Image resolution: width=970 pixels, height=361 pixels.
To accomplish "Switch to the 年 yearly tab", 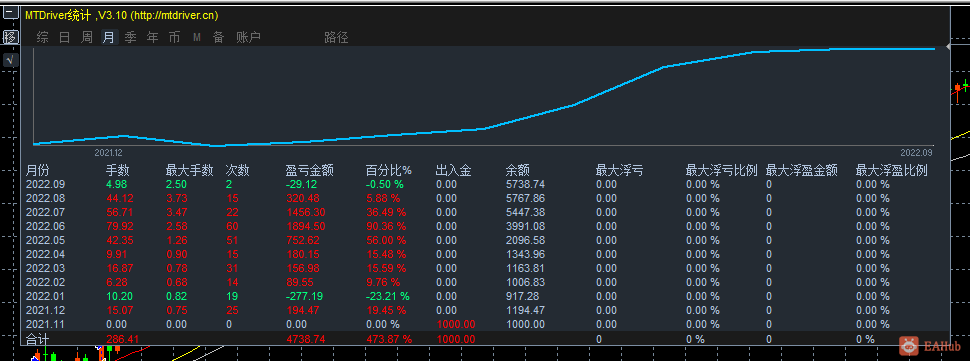I will [153, 38].
